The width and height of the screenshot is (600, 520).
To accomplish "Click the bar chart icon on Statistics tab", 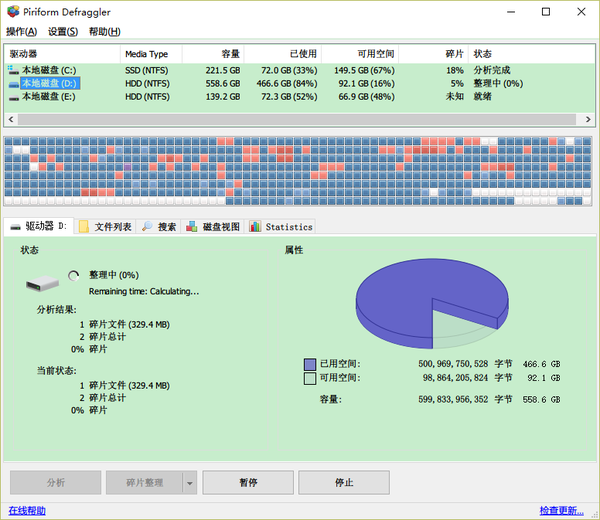I will click(x=255, y=227).
